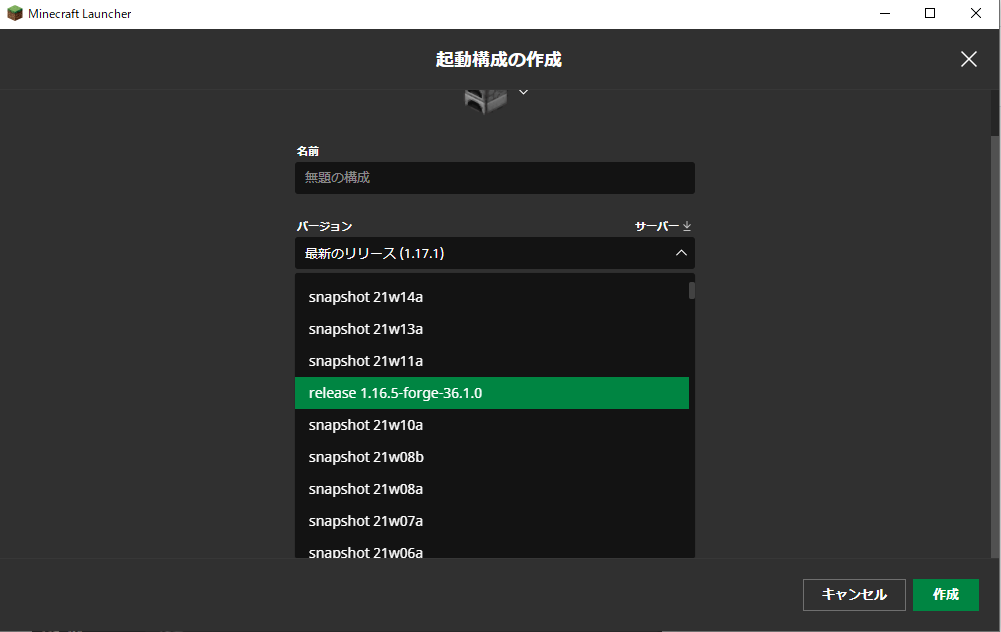Click the 名前 text field
1001x632 pixels.
pyautogui.click(x=495, y=177)
